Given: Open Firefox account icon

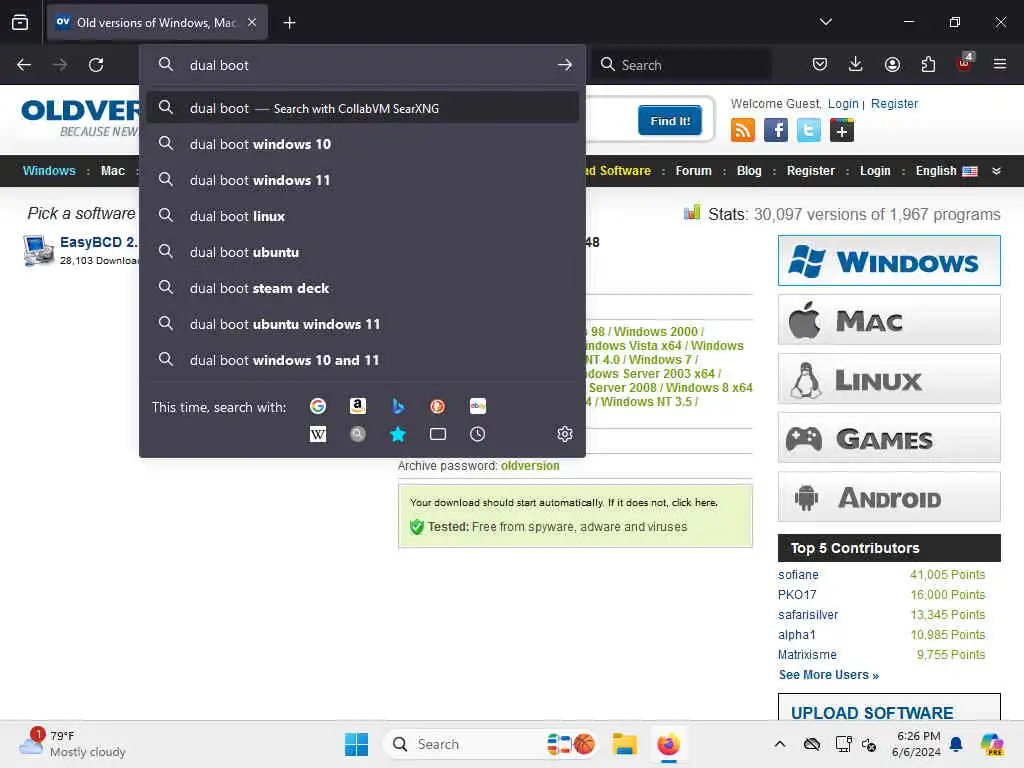Looking at the screenshot, I should click(x=892, y=64).
